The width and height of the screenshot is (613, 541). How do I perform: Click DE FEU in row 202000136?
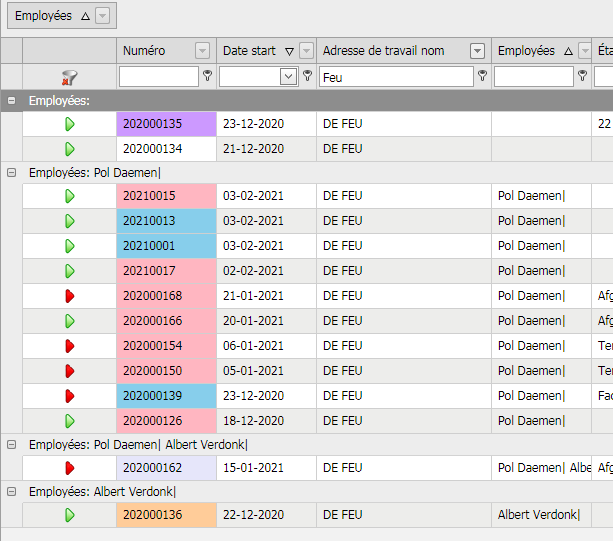342,515
